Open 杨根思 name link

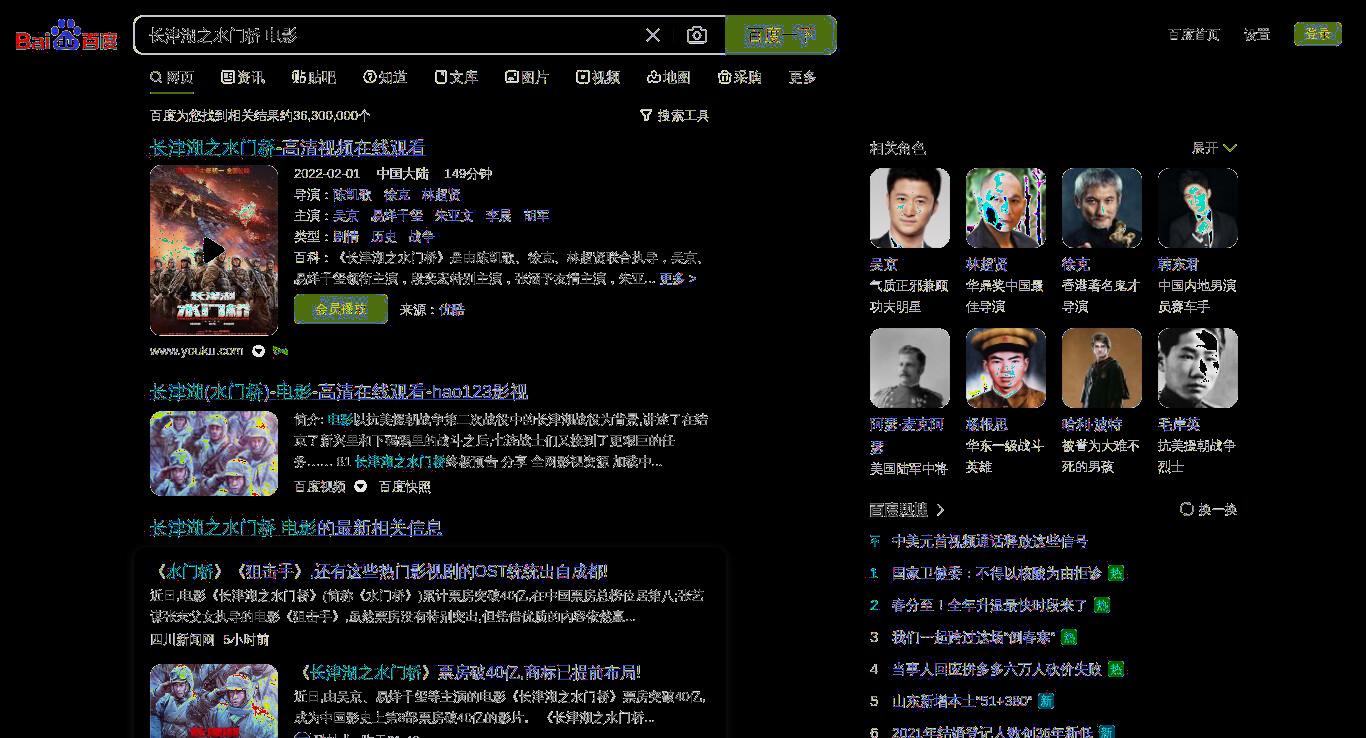tap(987, 425)
